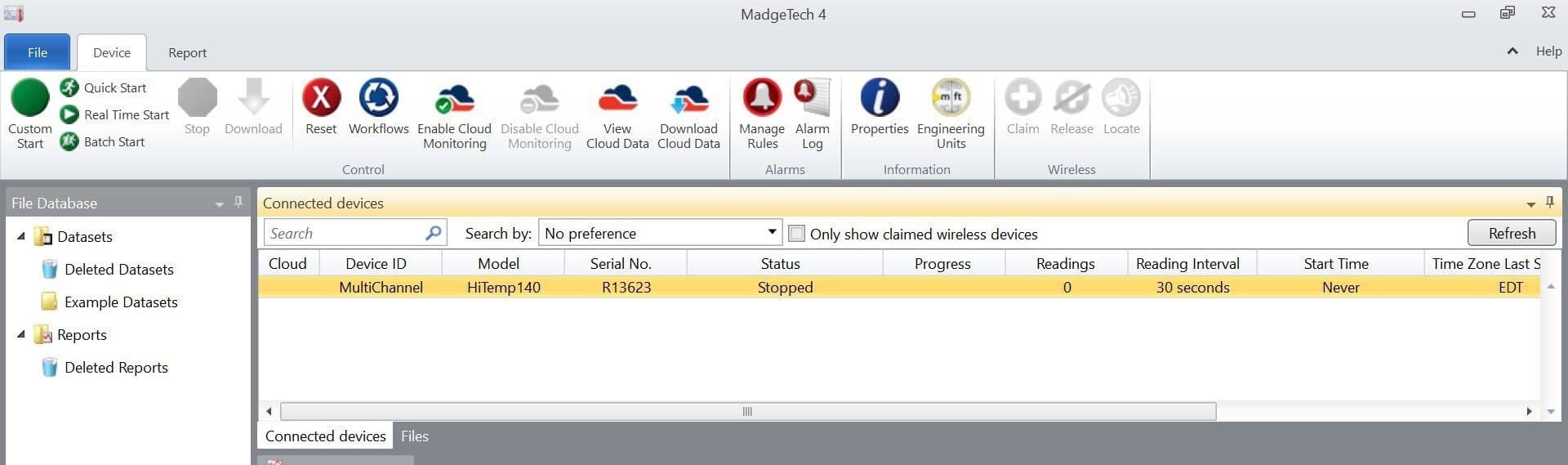Click the search magnifier icon

(433, 233)
